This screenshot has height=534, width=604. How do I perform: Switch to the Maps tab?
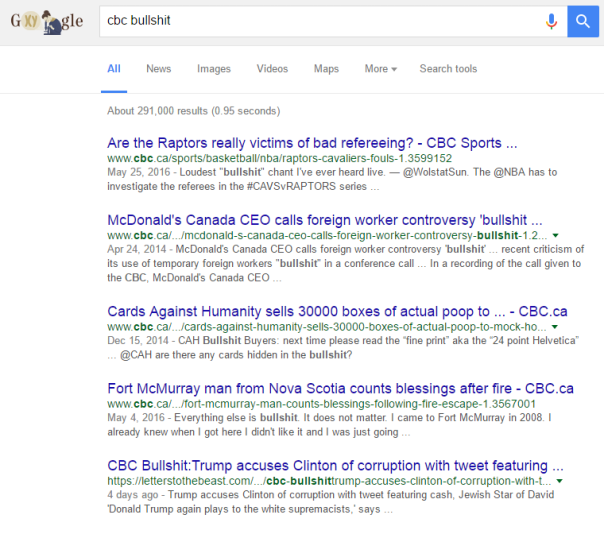click(x=326, y=69)
